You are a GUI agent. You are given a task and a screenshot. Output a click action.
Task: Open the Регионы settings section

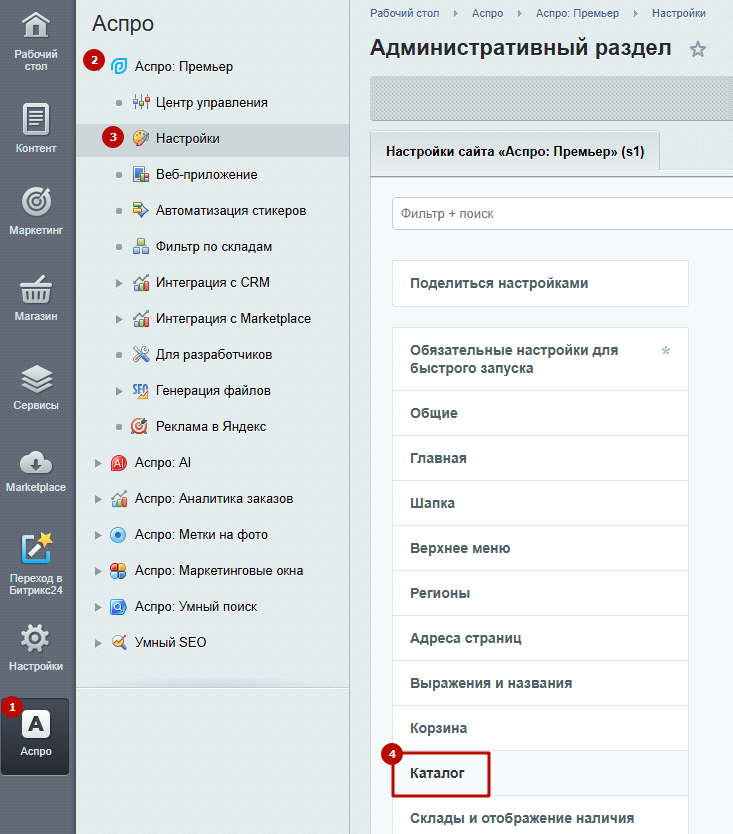pos(540,593)
